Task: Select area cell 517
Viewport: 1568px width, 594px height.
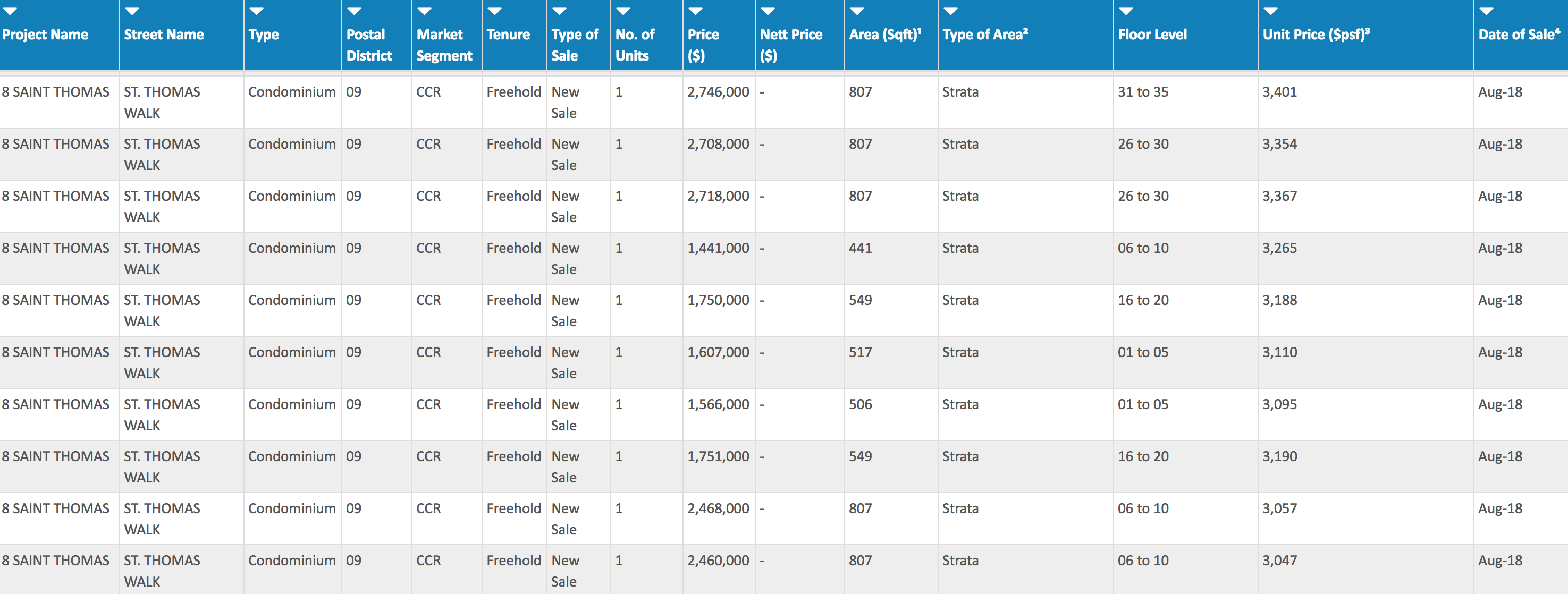Action: click(860, 352)
